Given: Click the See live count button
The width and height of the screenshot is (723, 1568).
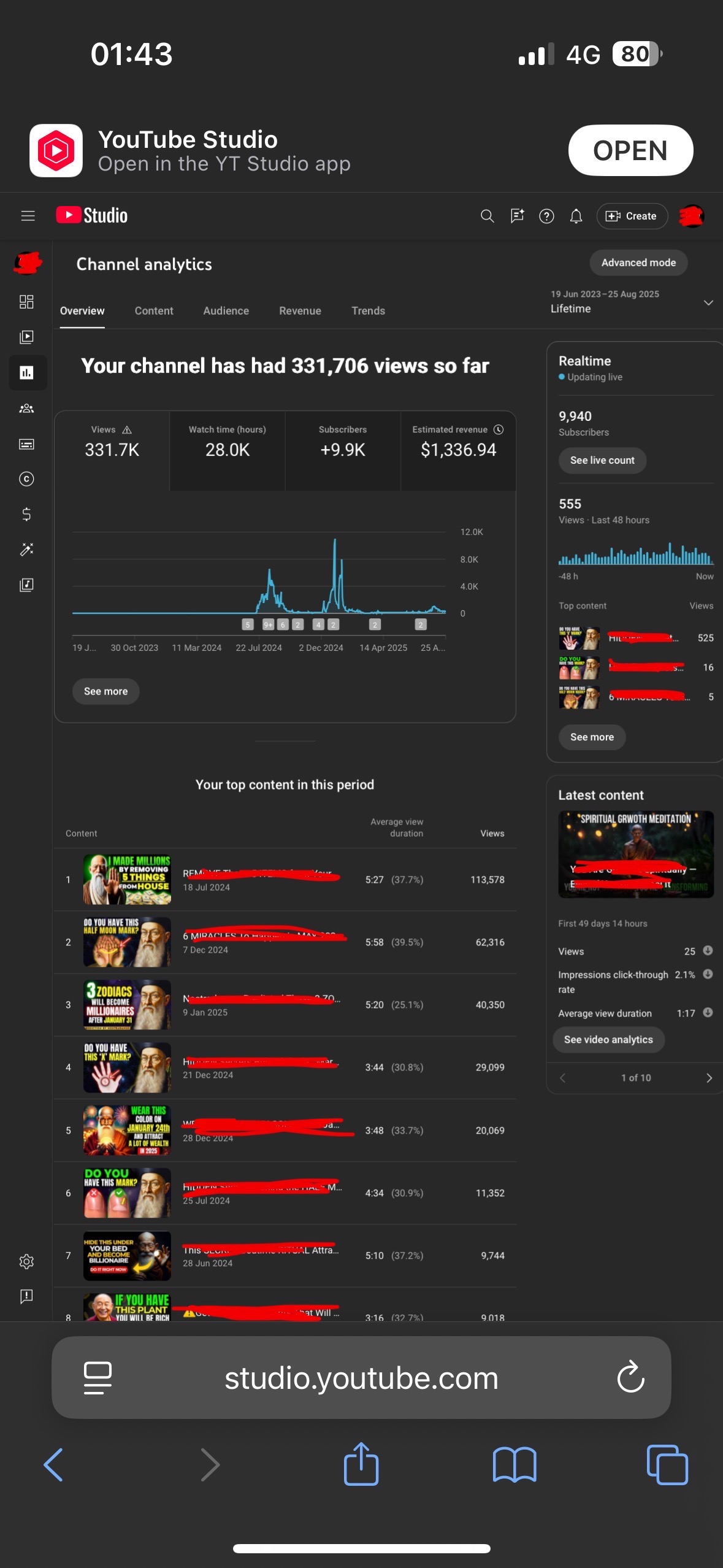Looking at the screenshot, I should pos(602,460).
